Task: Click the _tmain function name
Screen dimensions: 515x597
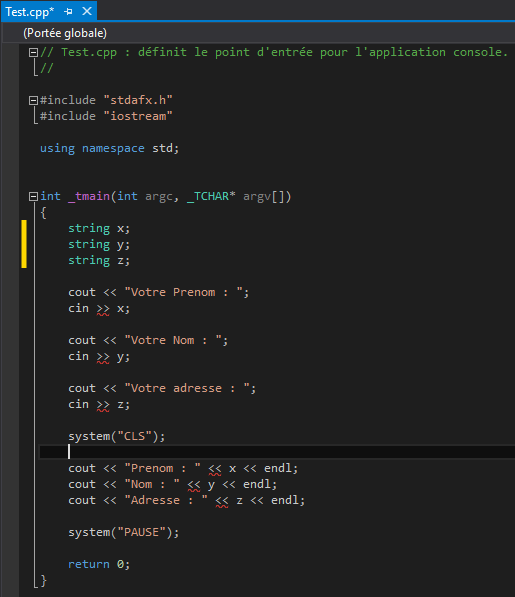Action: (89, 196)
